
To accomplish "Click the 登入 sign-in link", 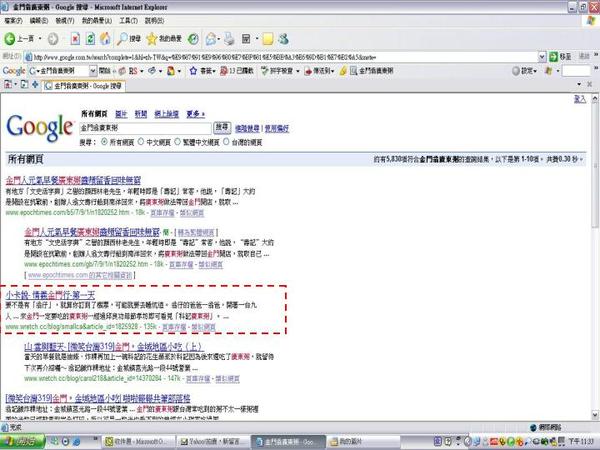I will pos(580,99).
